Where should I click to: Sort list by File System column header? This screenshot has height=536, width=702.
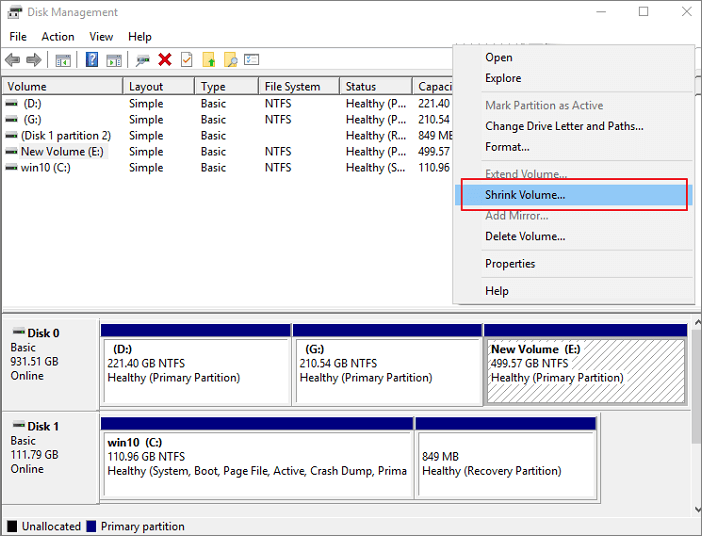[292, 87]
